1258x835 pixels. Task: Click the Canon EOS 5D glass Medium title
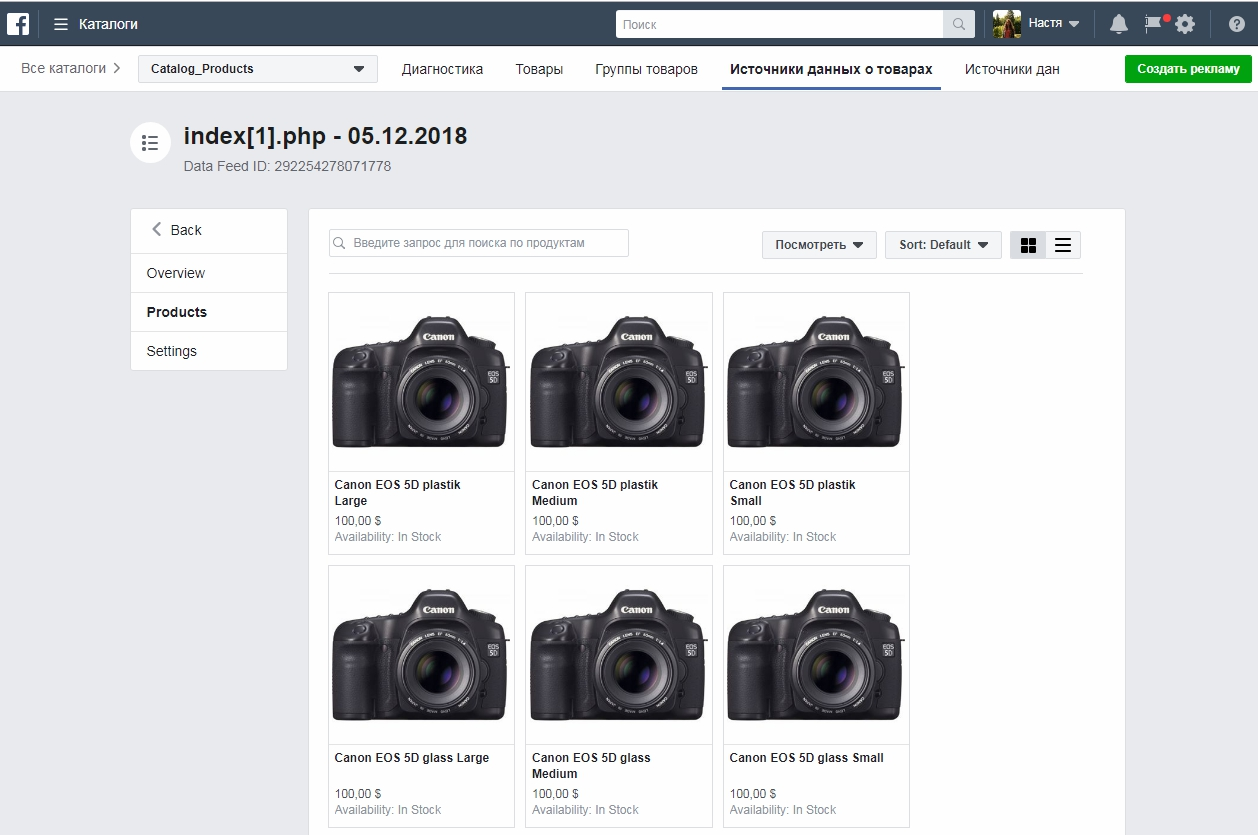pos(591,766)
